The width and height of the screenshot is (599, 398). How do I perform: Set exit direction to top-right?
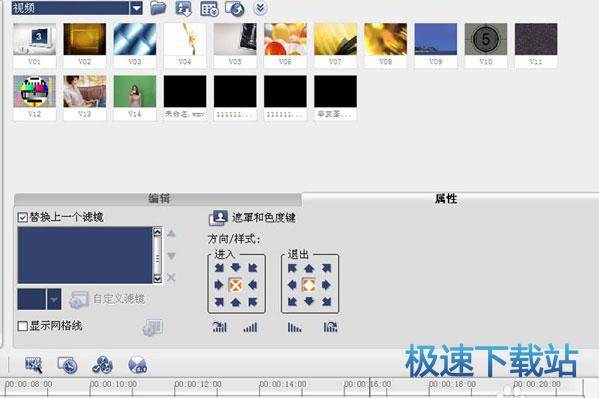click(326, 268)
